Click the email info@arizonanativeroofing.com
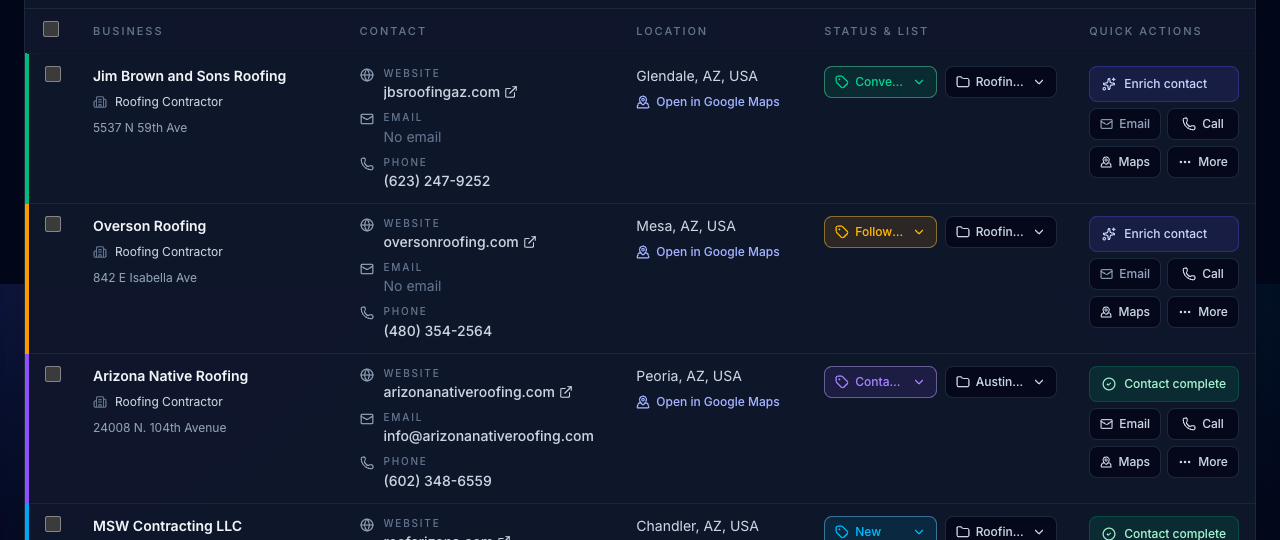 488,436
